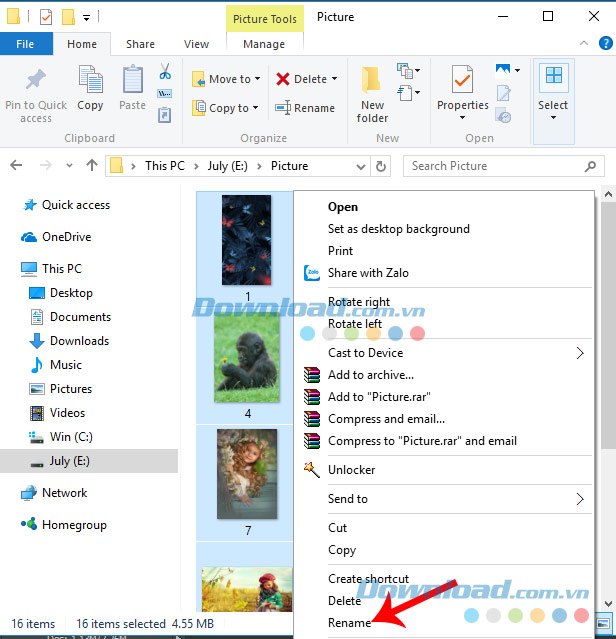
Task: Open the address bar history dropdown
Action: click(361, 166)
